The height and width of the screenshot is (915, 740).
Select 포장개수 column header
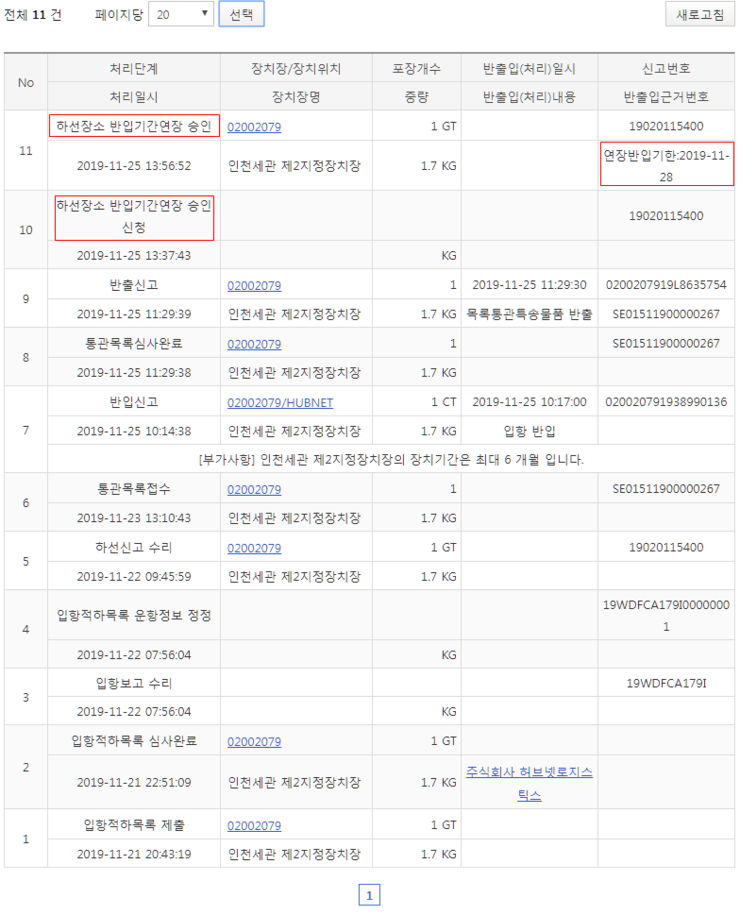(416, 68)
